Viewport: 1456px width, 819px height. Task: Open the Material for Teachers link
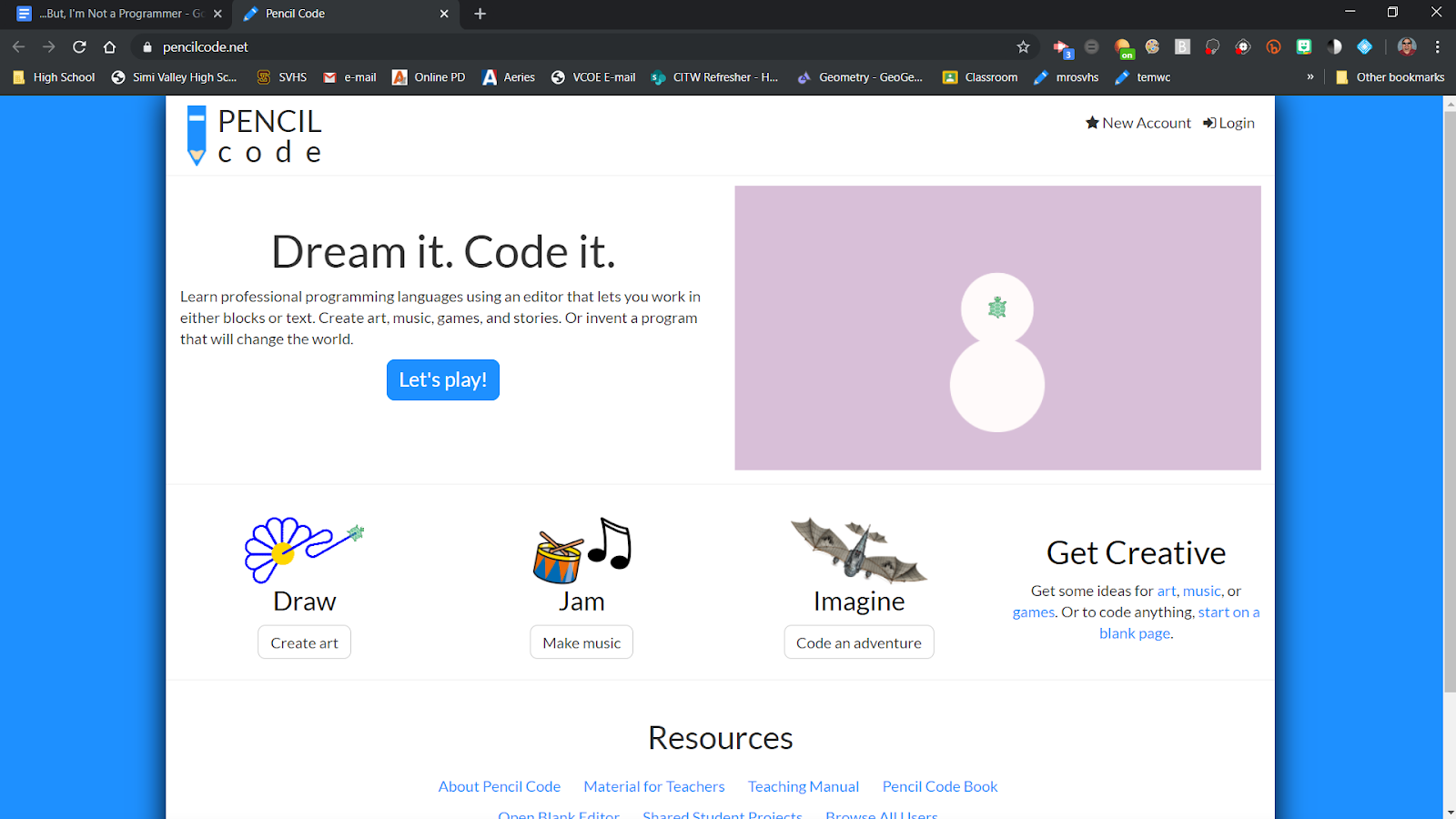coord(654,786)
